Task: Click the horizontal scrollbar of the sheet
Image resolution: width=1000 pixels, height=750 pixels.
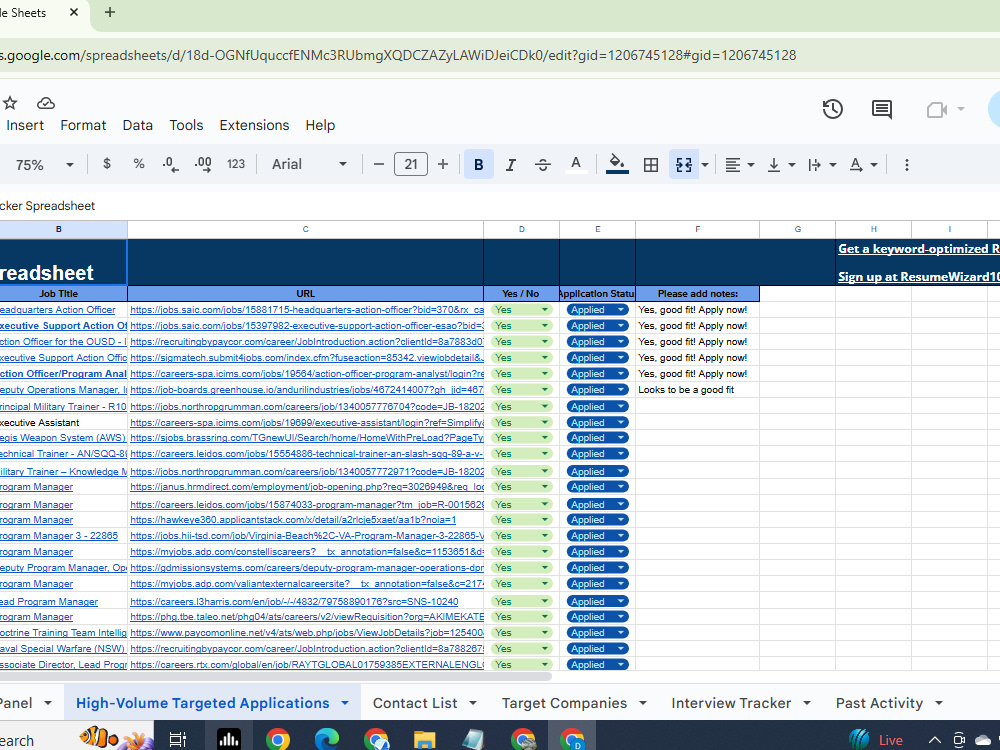Action: click(276, 676)
